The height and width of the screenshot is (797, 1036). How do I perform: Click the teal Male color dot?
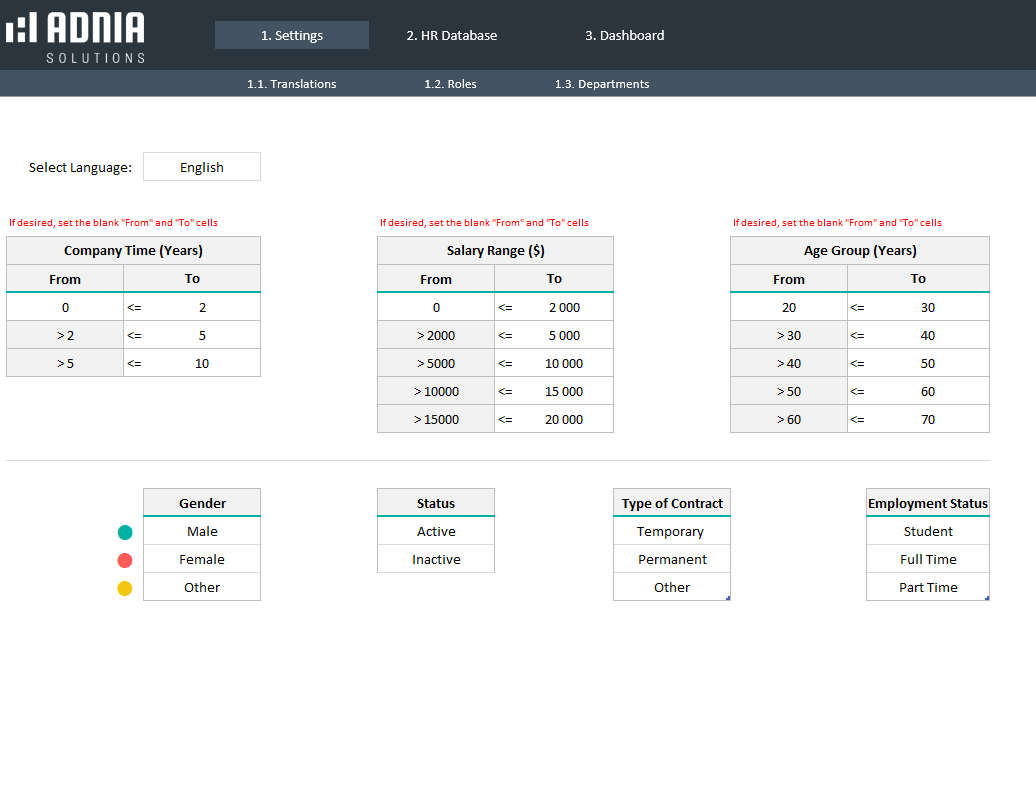tap(125, 532)
